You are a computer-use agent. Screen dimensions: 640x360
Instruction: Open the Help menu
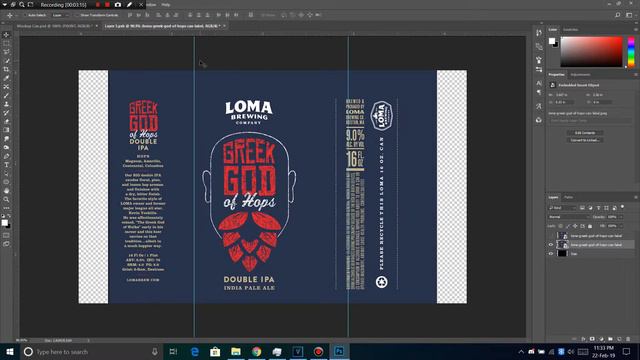coord(165,4)
